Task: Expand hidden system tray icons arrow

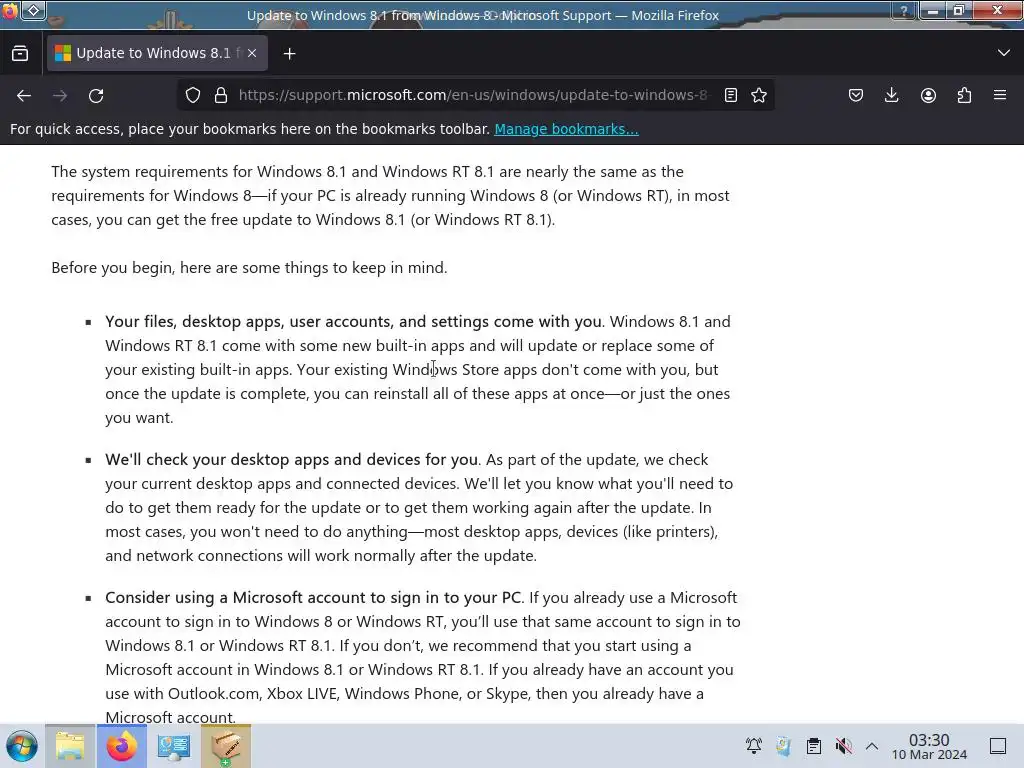Action: 872,746
